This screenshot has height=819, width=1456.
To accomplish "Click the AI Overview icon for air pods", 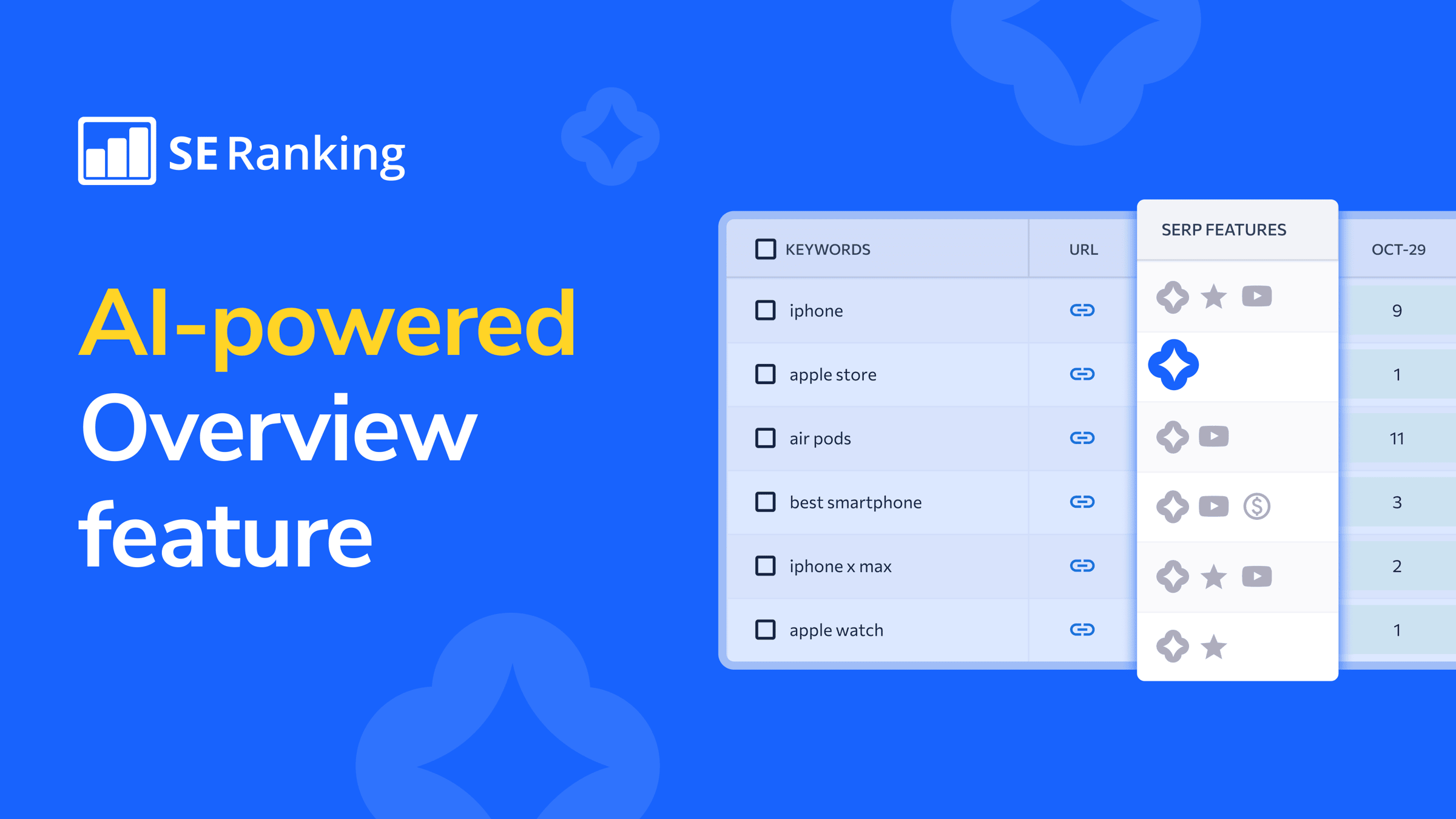I will point(1172,437).
